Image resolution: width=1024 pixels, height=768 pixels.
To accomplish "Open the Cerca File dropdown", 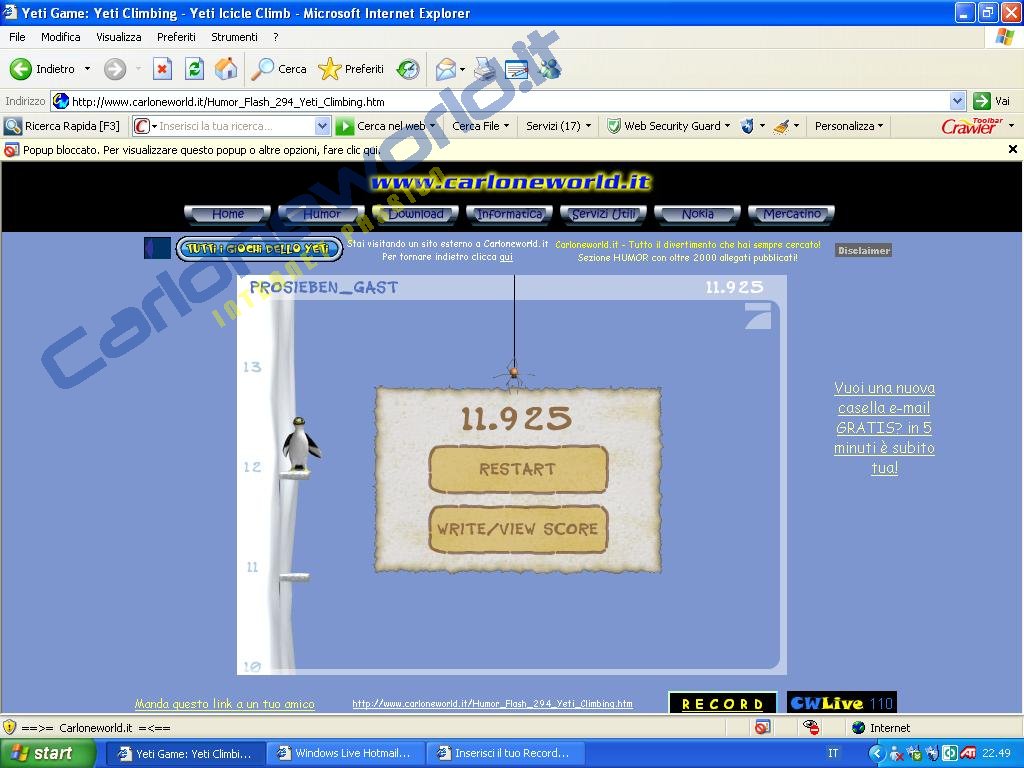I will coord(506,126).
